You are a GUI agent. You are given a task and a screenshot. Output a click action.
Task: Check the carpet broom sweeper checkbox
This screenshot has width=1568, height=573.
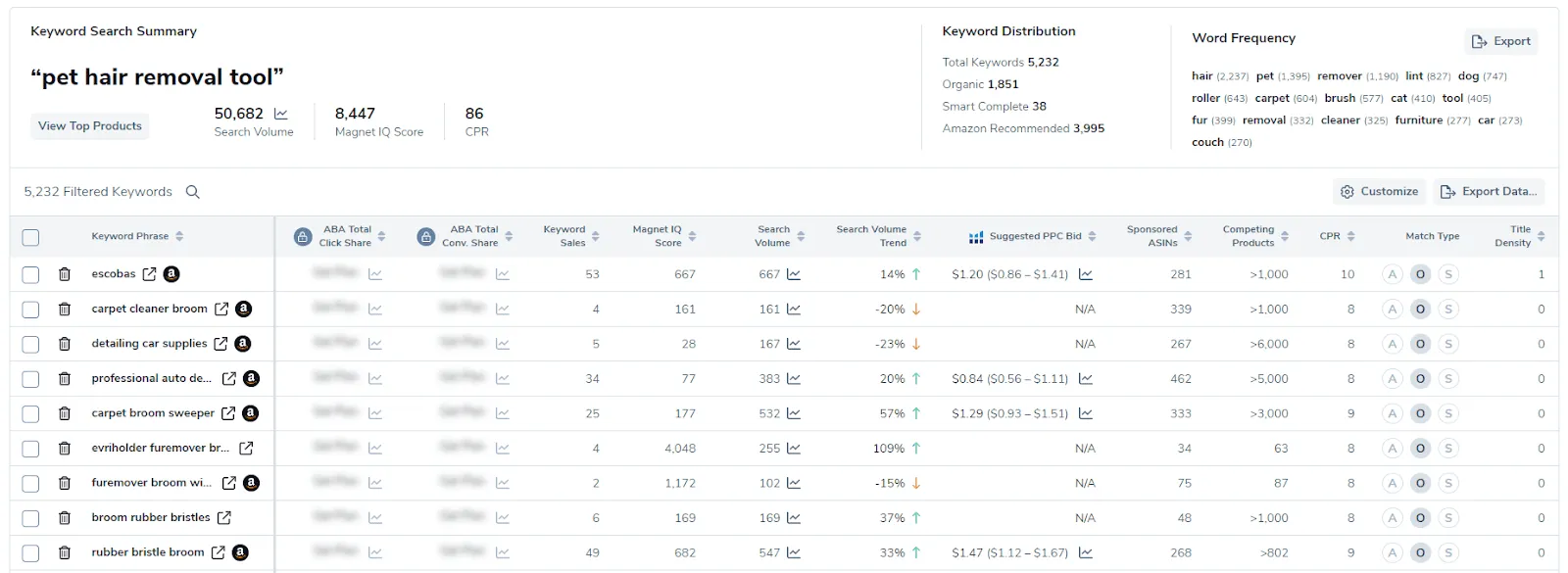click(30, 413)
